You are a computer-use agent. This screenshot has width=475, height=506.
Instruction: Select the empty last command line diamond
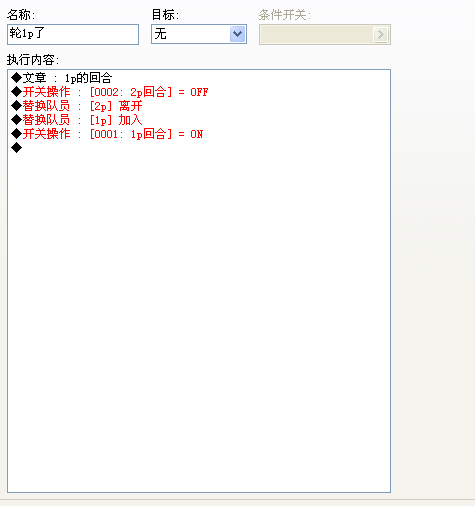point(16,148)
